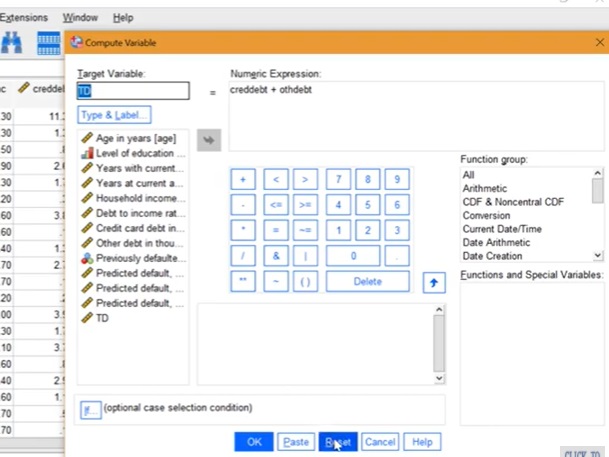Click the arrow button to move variable into expression

pos(209,140)
